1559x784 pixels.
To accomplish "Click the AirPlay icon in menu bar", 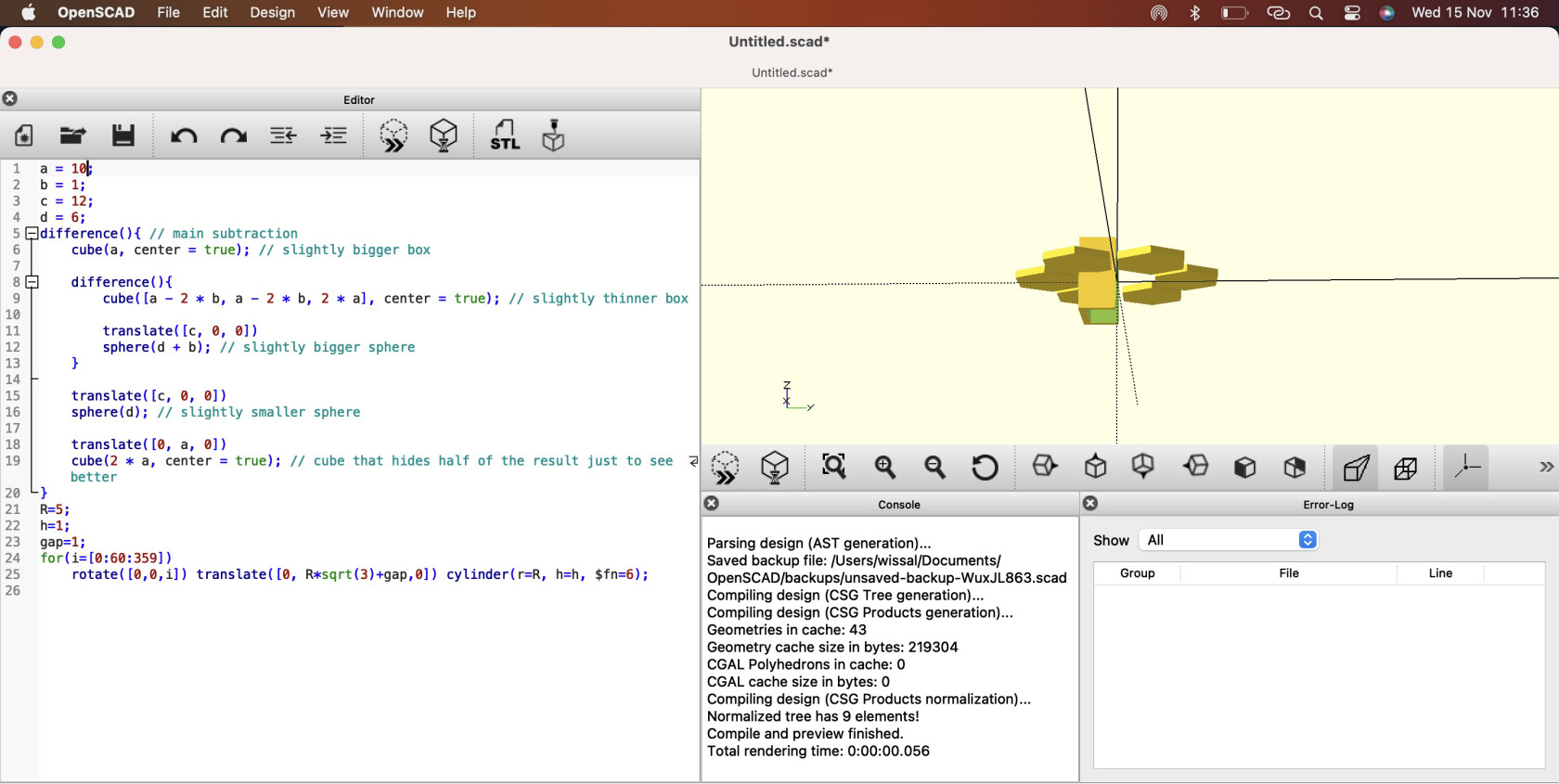I will coord(1159,13).
